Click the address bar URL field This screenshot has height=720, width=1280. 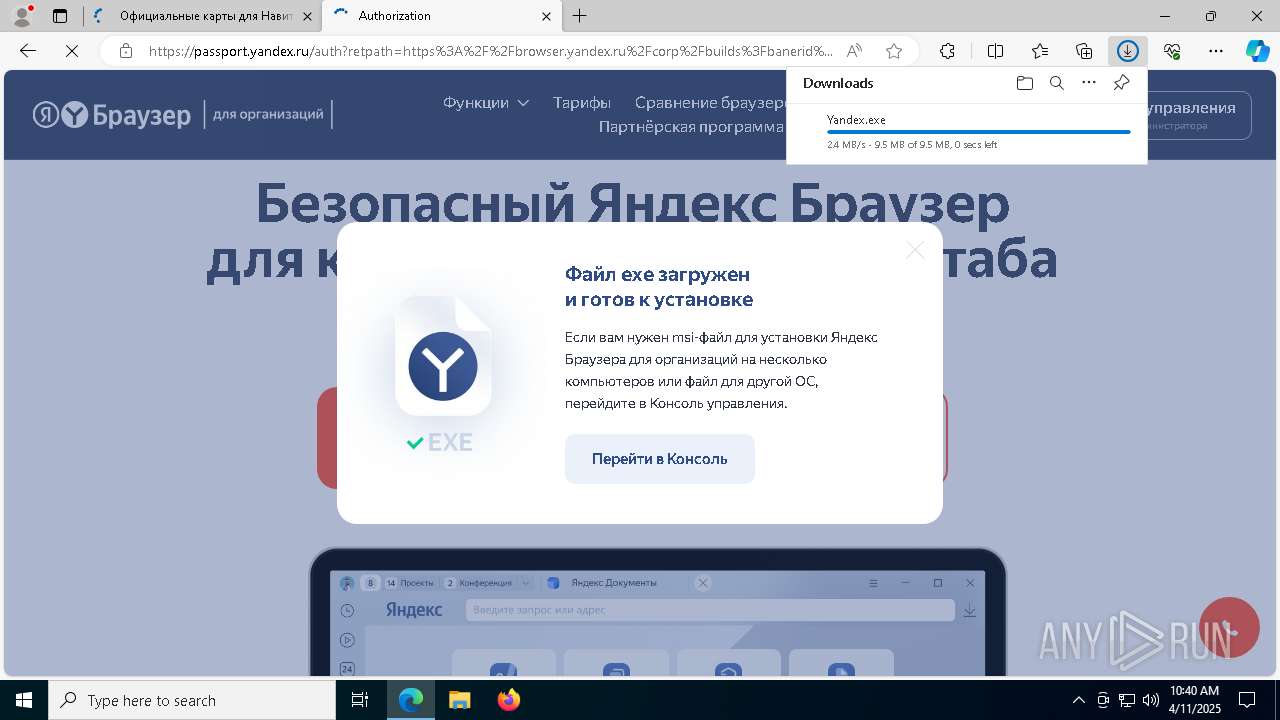(x=490, y=51)
